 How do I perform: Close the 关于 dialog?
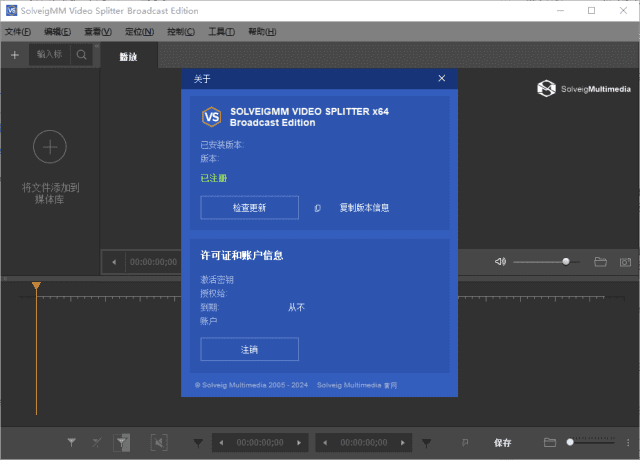441,78
